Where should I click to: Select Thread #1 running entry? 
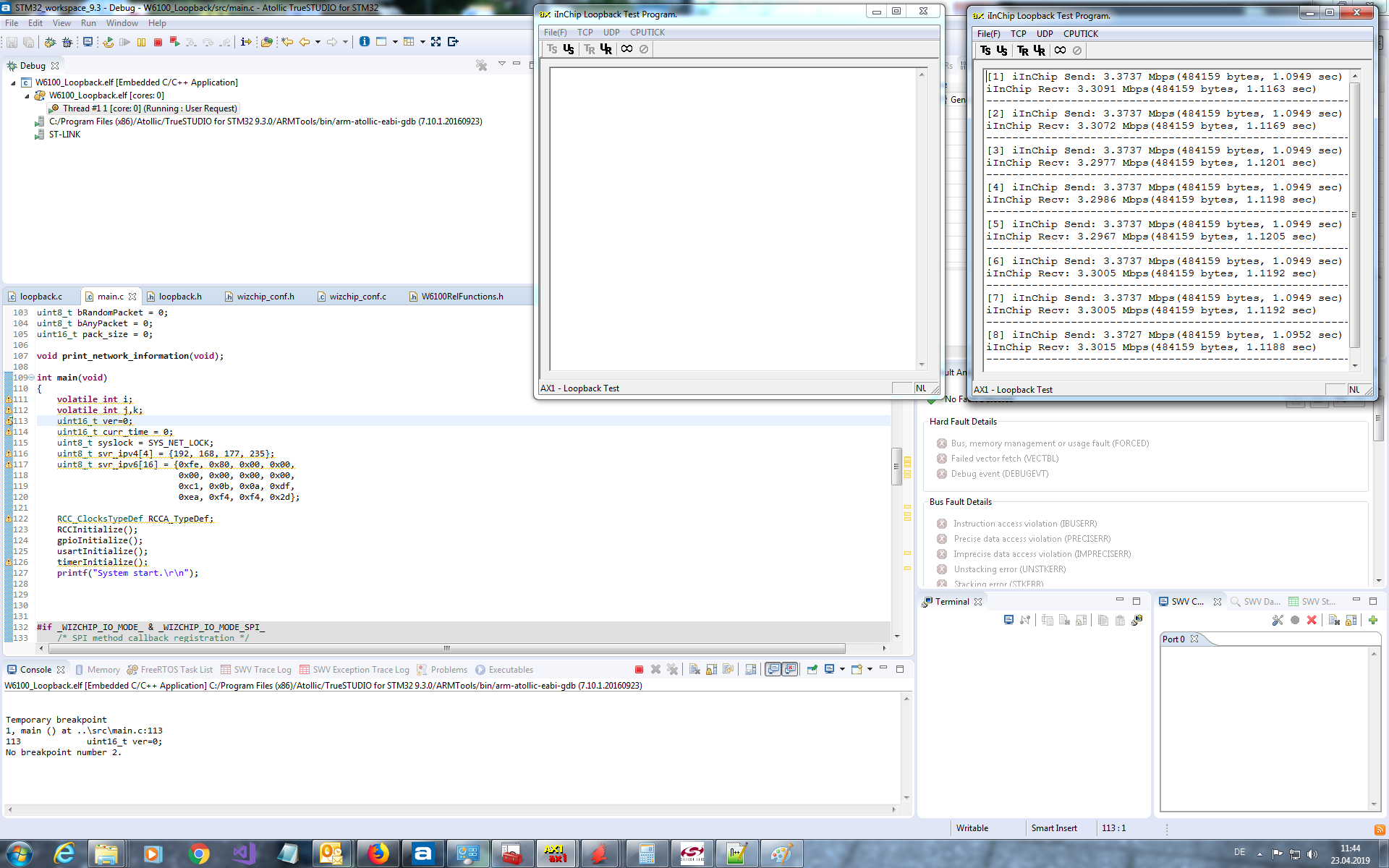[143, 109]
